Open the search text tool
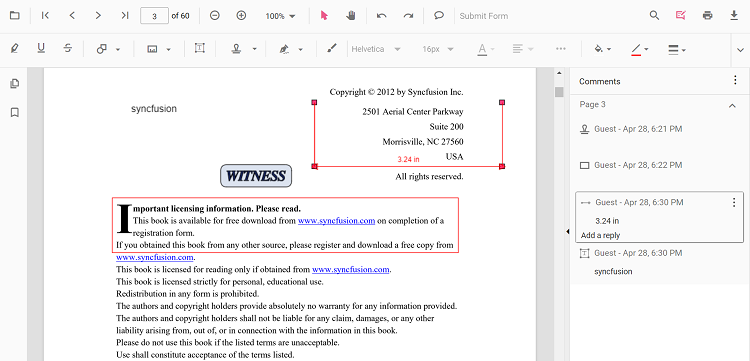Viewport: 750px width, 361px height. click(x=654, y=16)
